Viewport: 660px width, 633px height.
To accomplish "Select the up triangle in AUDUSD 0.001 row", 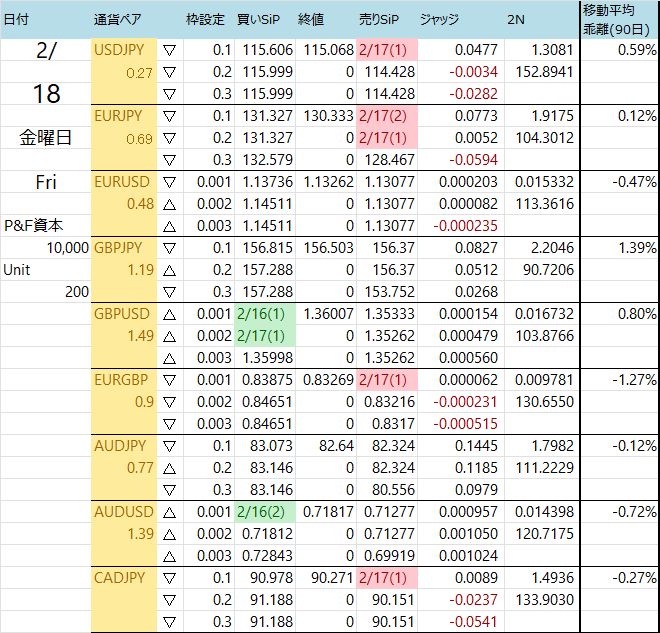I will pyautogui.click(x=169, y=512).
